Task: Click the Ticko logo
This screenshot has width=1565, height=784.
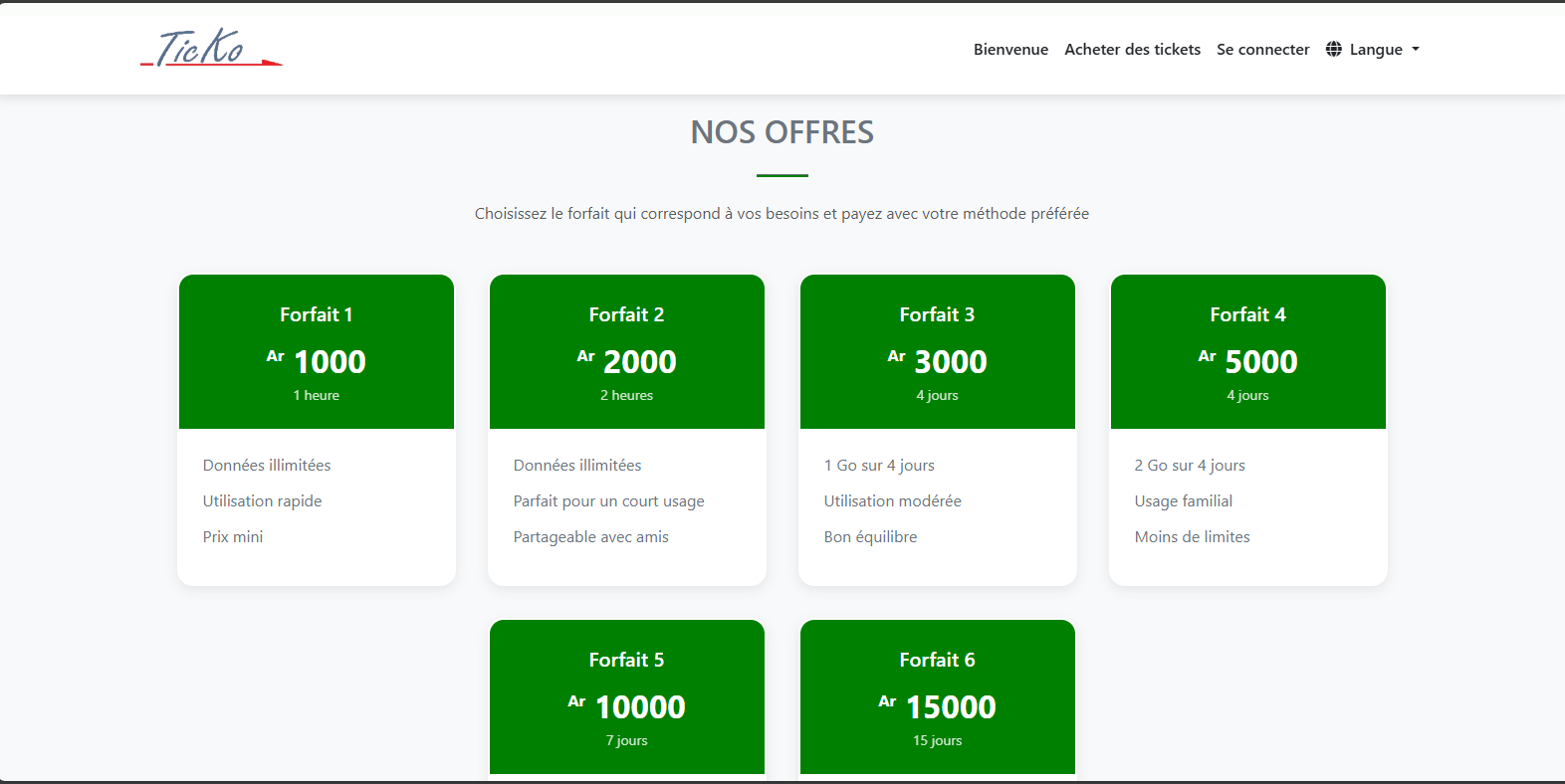Action: pos(210,48)
